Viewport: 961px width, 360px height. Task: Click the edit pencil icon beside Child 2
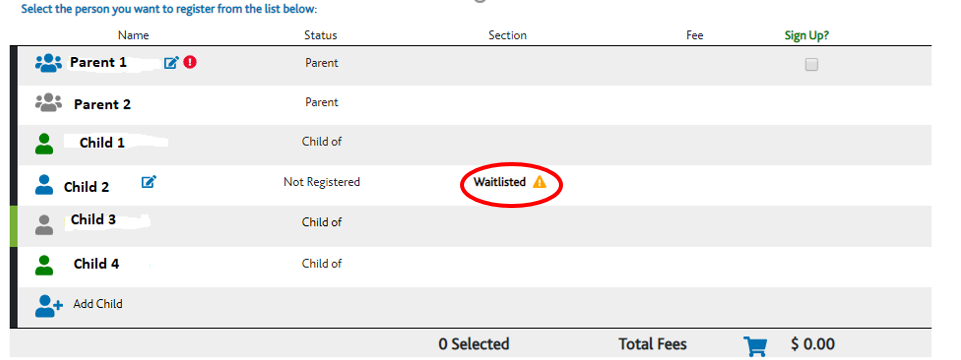tap(149, 182)
